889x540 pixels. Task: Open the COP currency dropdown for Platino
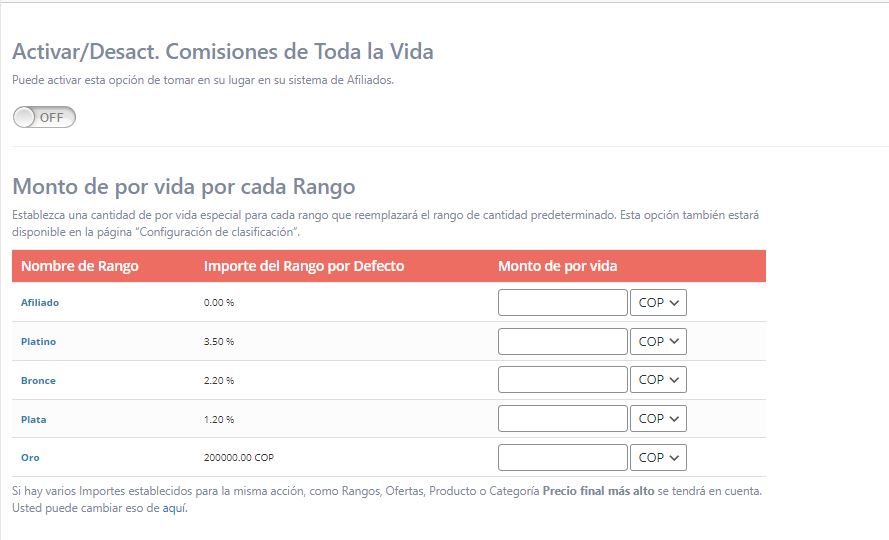click(658, 341)
